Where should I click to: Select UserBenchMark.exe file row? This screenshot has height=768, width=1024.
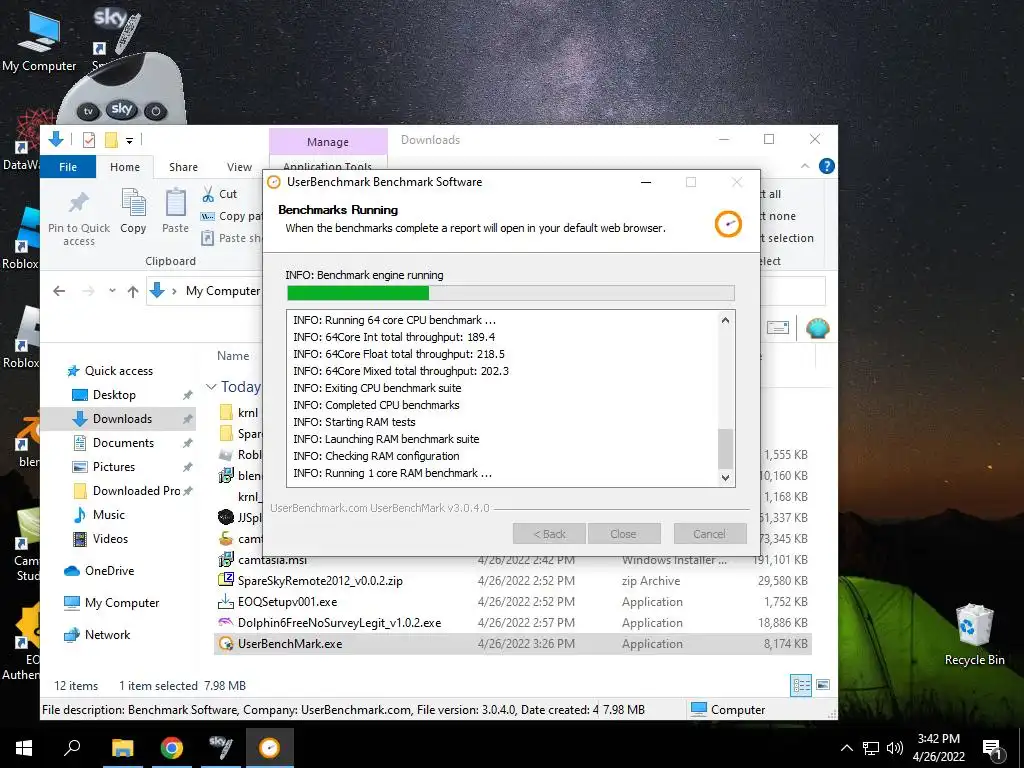click(x=513, y=644)
